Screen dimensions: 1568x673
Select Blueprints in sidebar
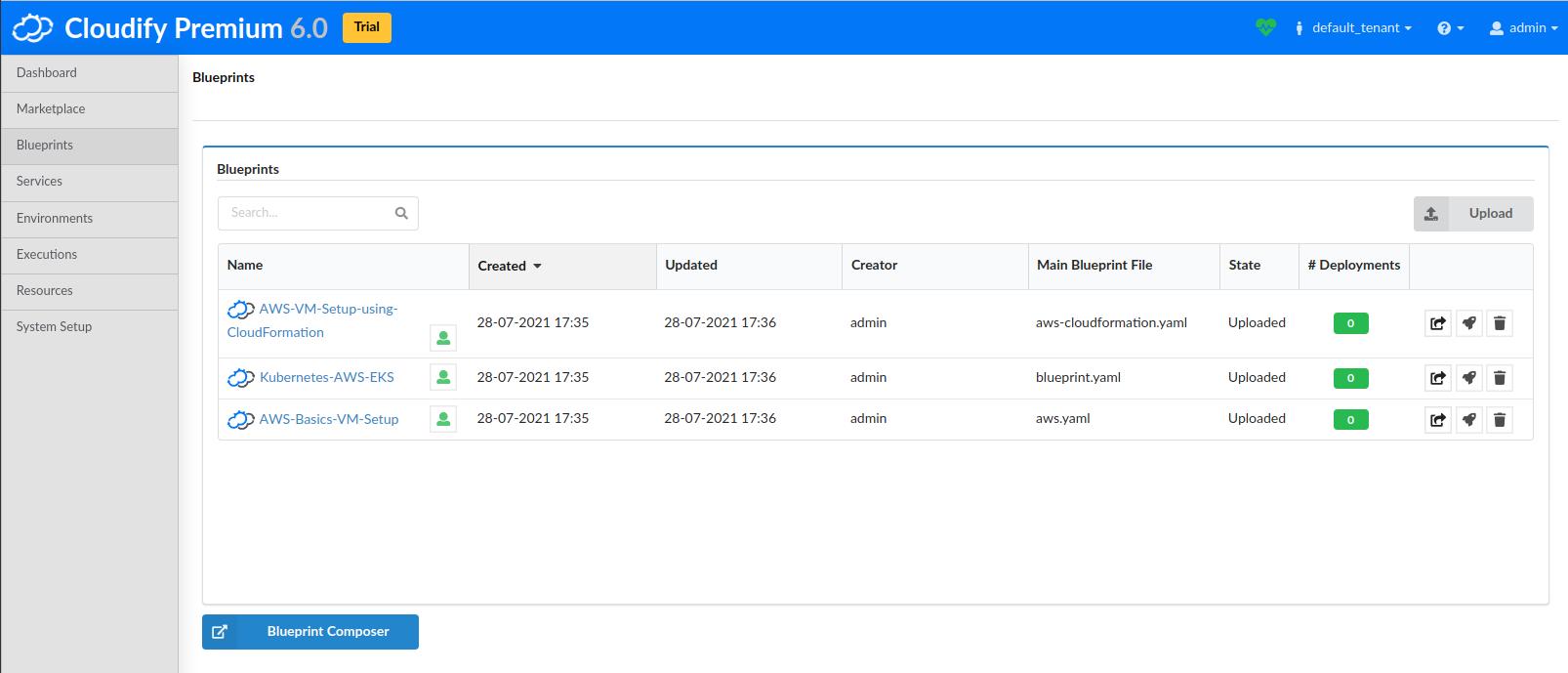click(89, 146)
